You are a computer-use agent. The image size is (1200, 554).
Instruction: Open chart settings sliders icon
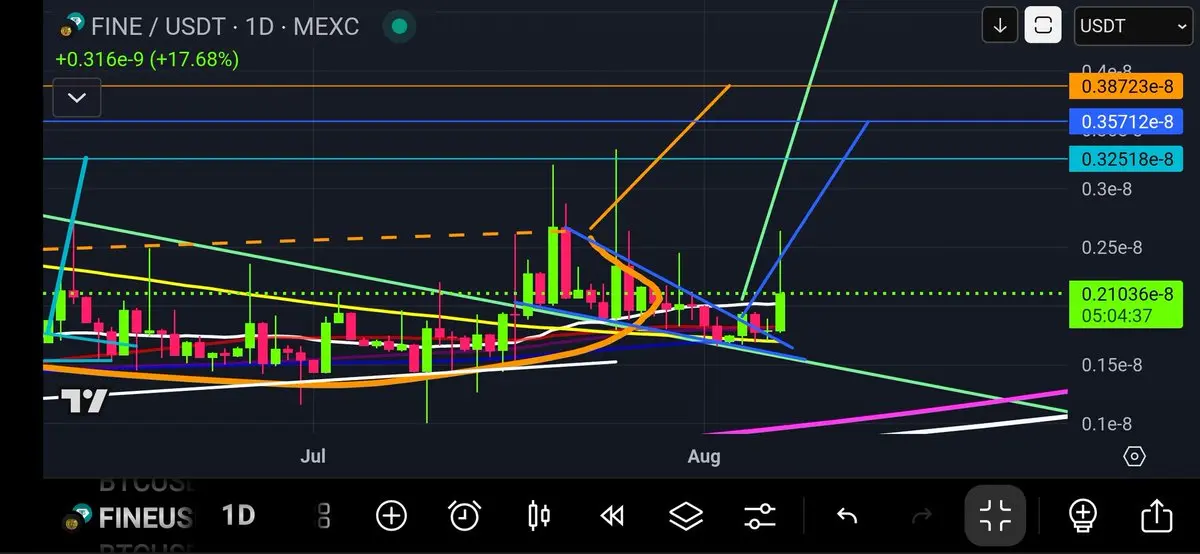pyautogui.click(x=760, y=516)
